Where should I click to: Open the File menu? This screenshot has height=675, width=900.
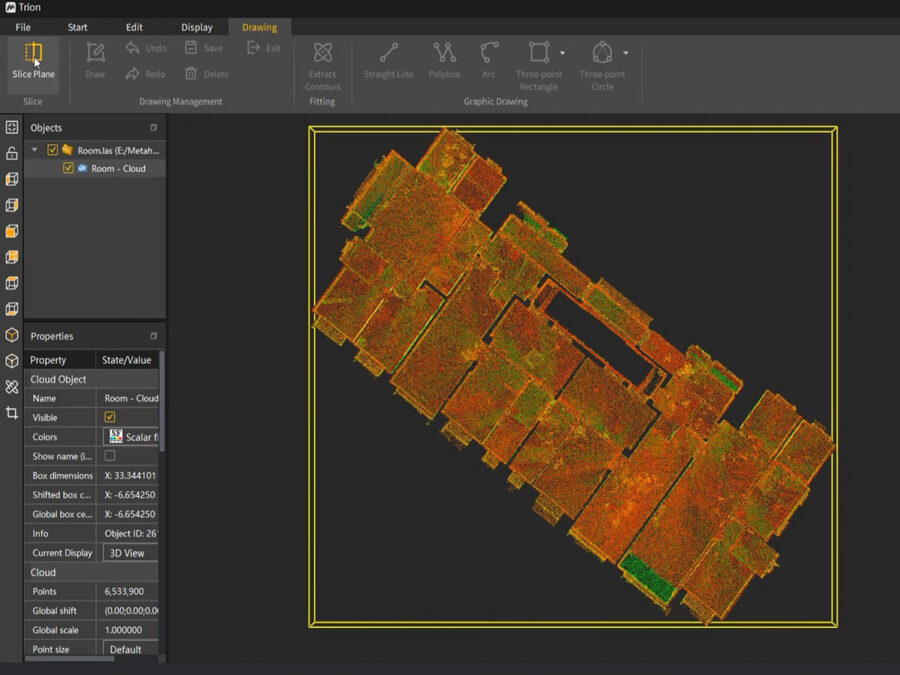(23, 27)
